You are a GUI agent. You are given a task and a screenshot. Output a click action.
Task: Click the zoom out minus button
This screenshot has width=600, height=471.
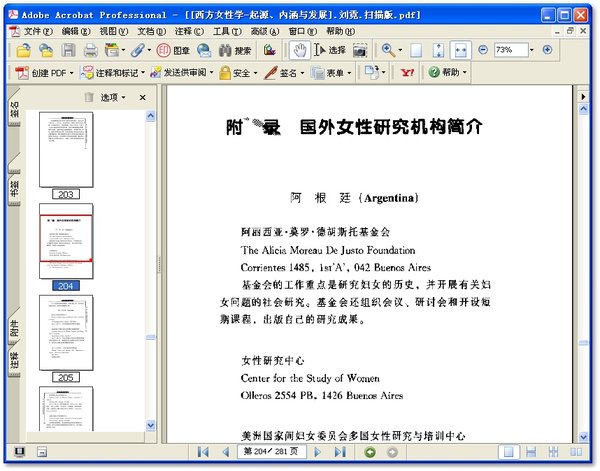[x=483, y=49]
